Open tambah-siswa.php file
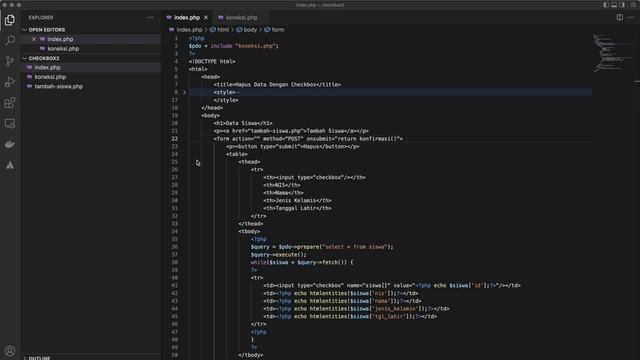The width and height of the screenshot is (640, 360). pos(59,87)
